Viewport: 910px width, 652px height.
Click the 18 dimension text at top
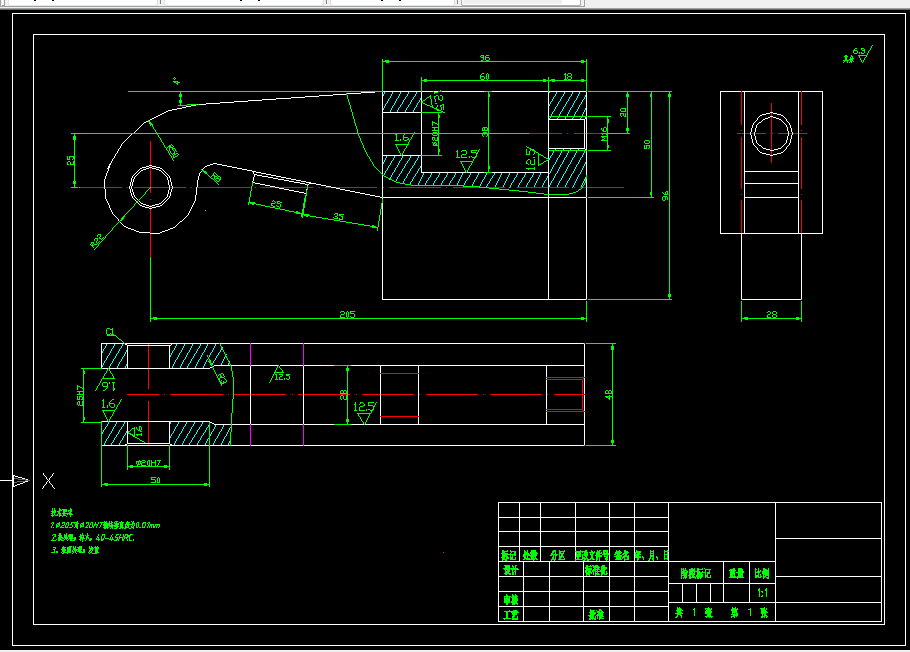coord(568,76)
